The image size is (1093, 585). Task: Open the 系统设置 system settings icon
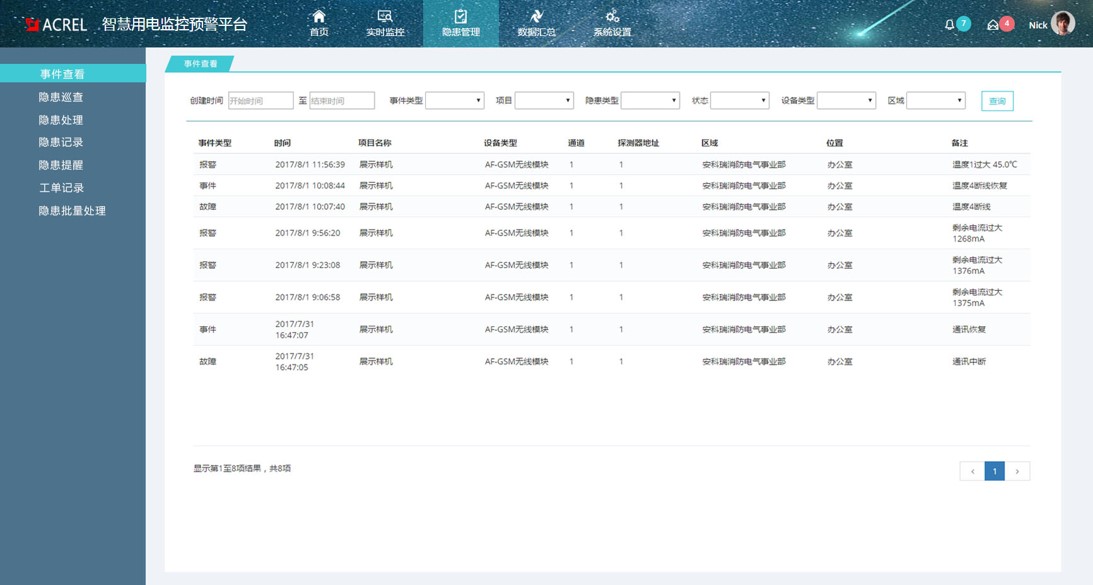(613, 22)
